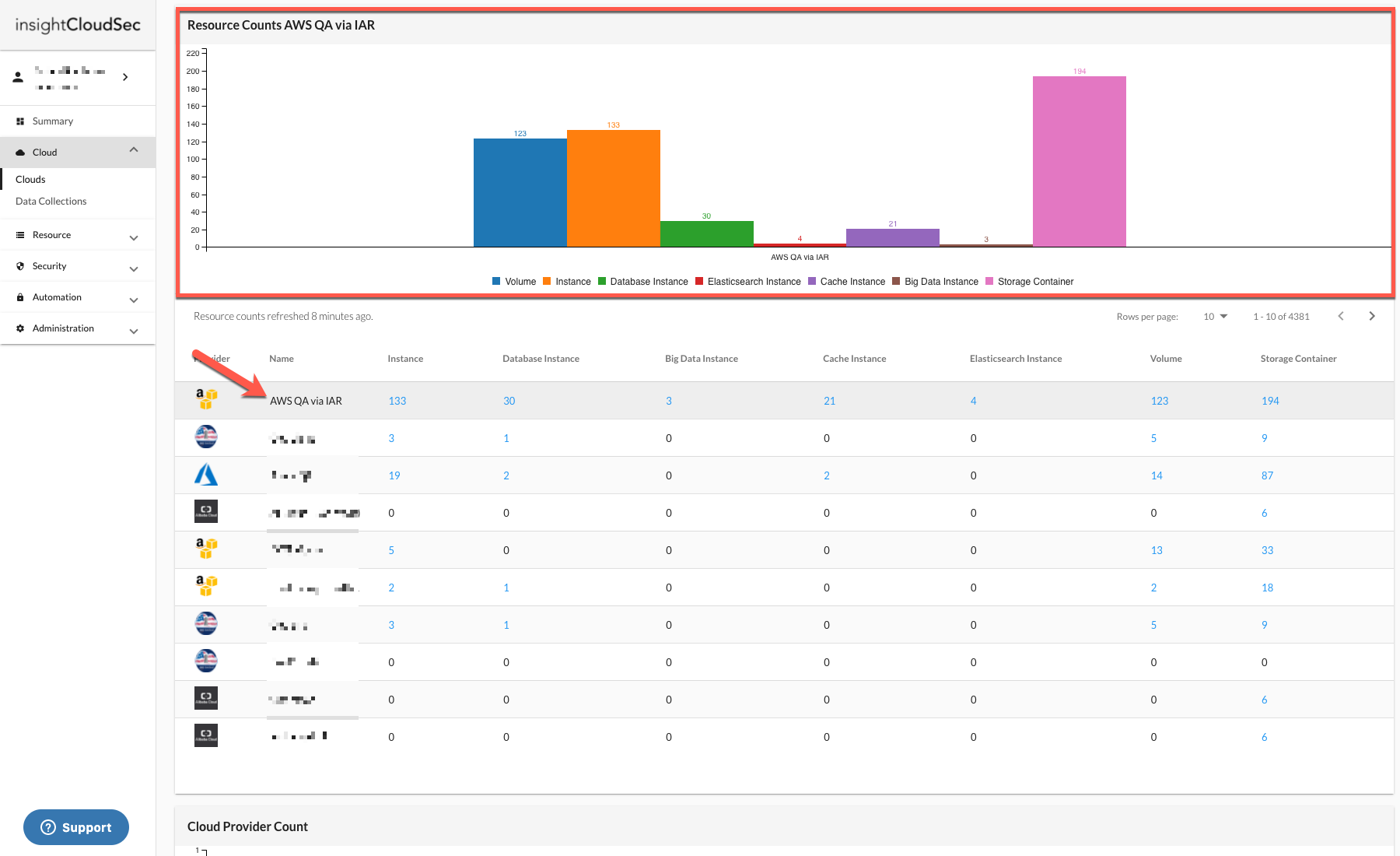Open Data Collections in the sidebar
Viewport: 1400px width, 856px height.
[51, 202]
